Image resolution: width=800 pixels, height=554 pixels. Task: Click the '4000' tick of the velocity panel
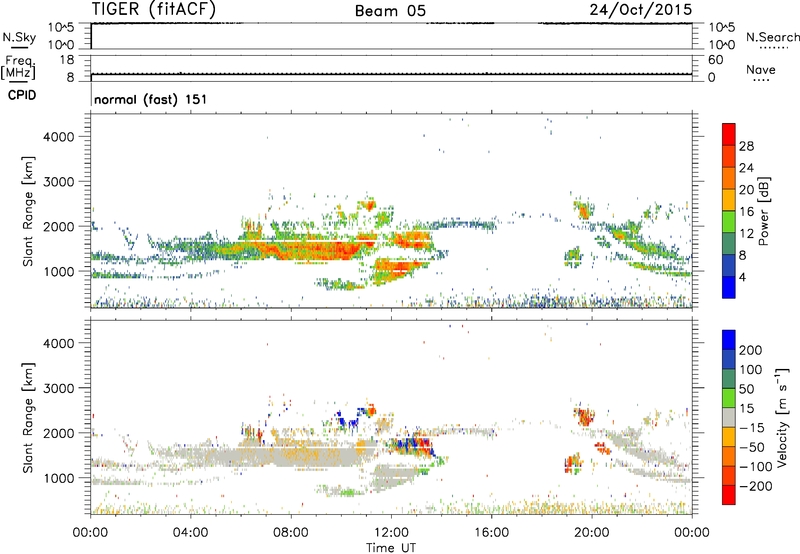point(59,343)
